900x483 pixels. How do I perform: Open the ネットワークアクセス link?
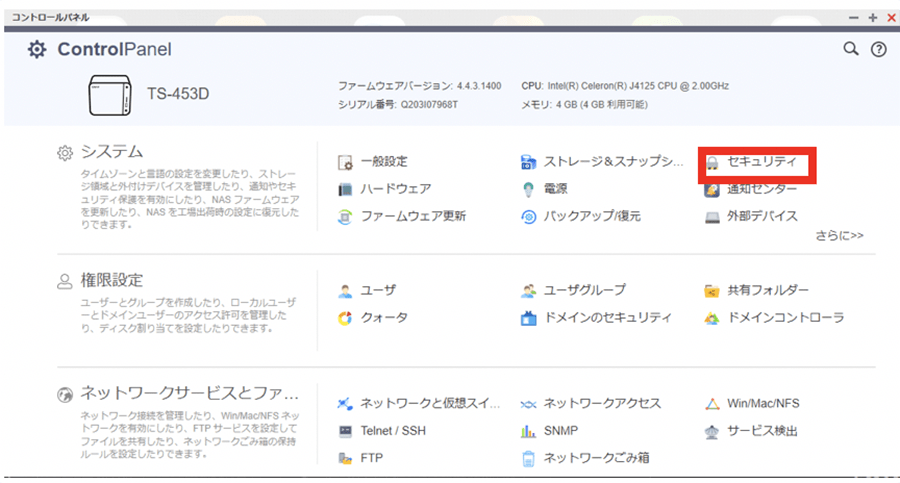click(602, 404)
